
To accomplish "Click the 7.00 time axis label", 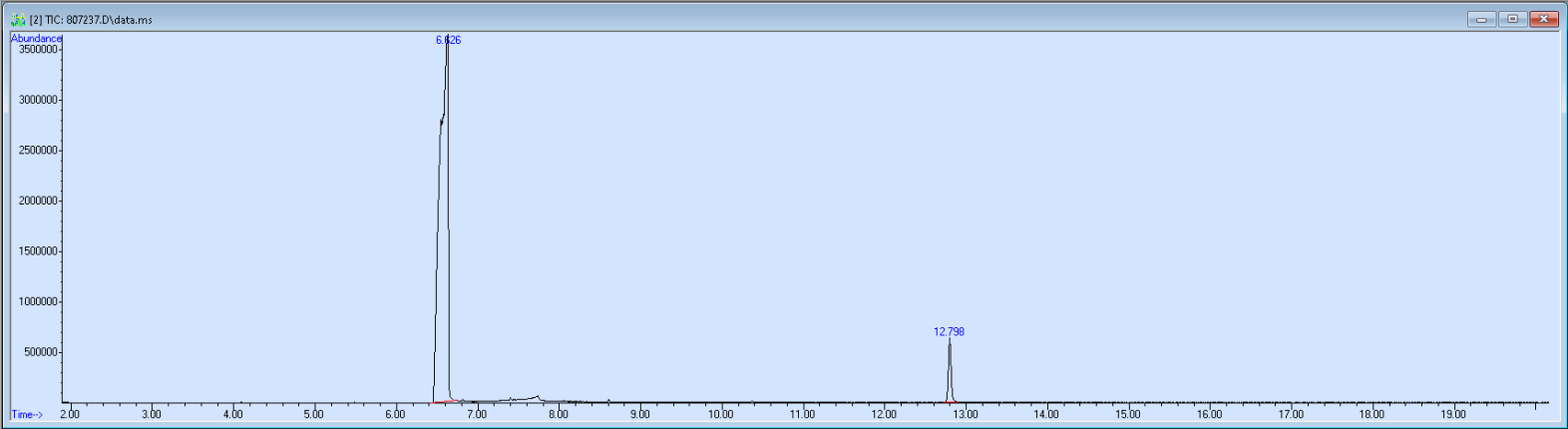I will tap(477, 414).
